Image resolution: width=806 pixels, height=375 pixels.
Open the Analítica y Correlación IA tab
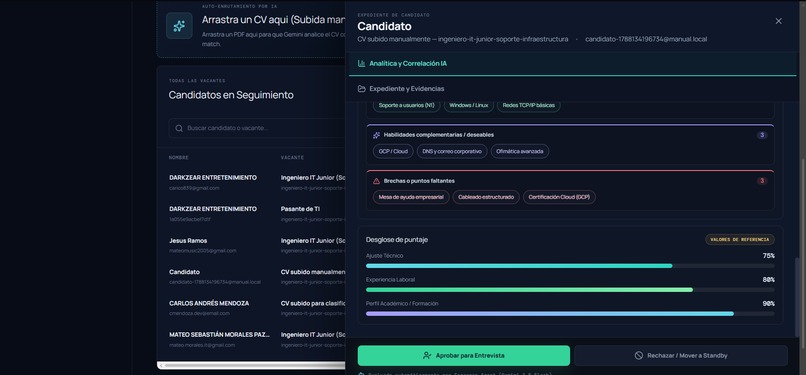pyautogui.click(x=572, y=64)
